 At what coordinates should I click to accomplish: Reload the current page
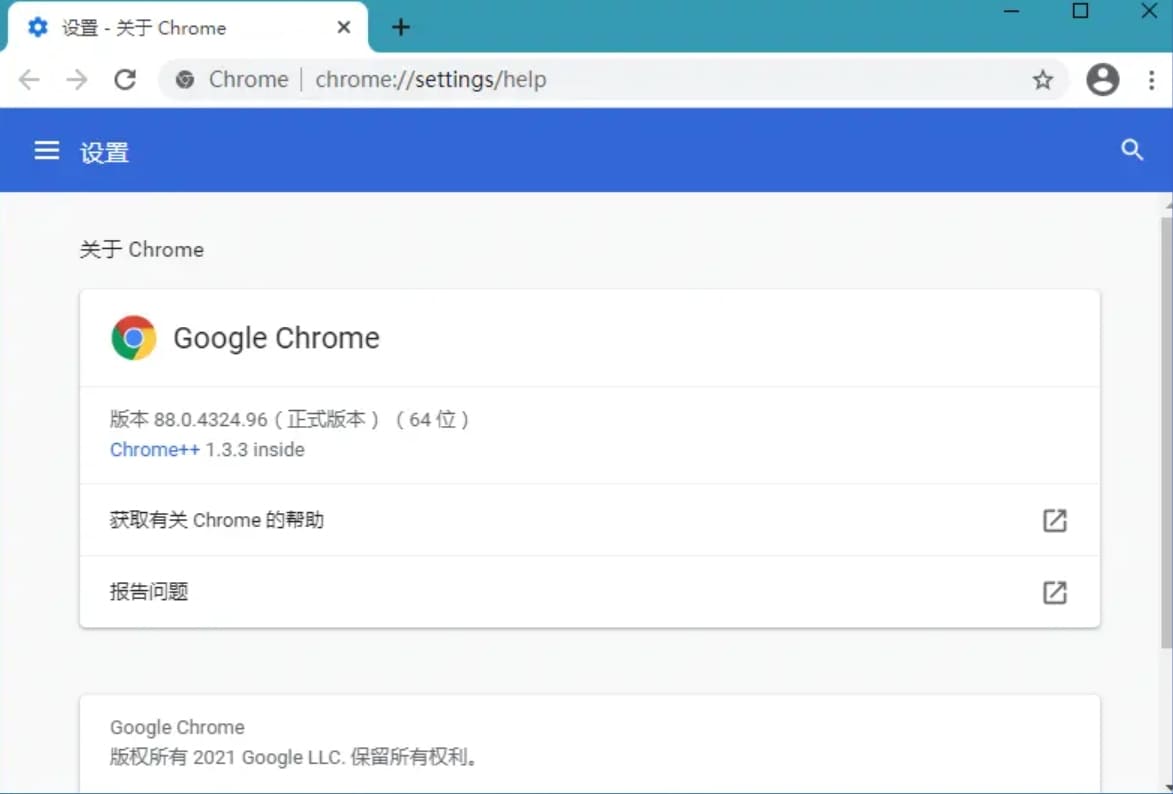coord(125,79)
